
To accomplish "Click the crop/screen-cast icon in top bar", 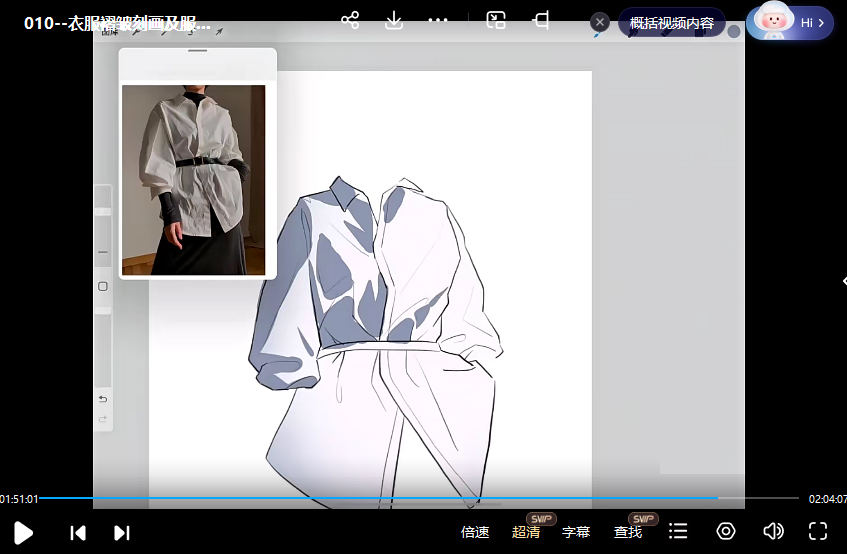I will (541, 20).
